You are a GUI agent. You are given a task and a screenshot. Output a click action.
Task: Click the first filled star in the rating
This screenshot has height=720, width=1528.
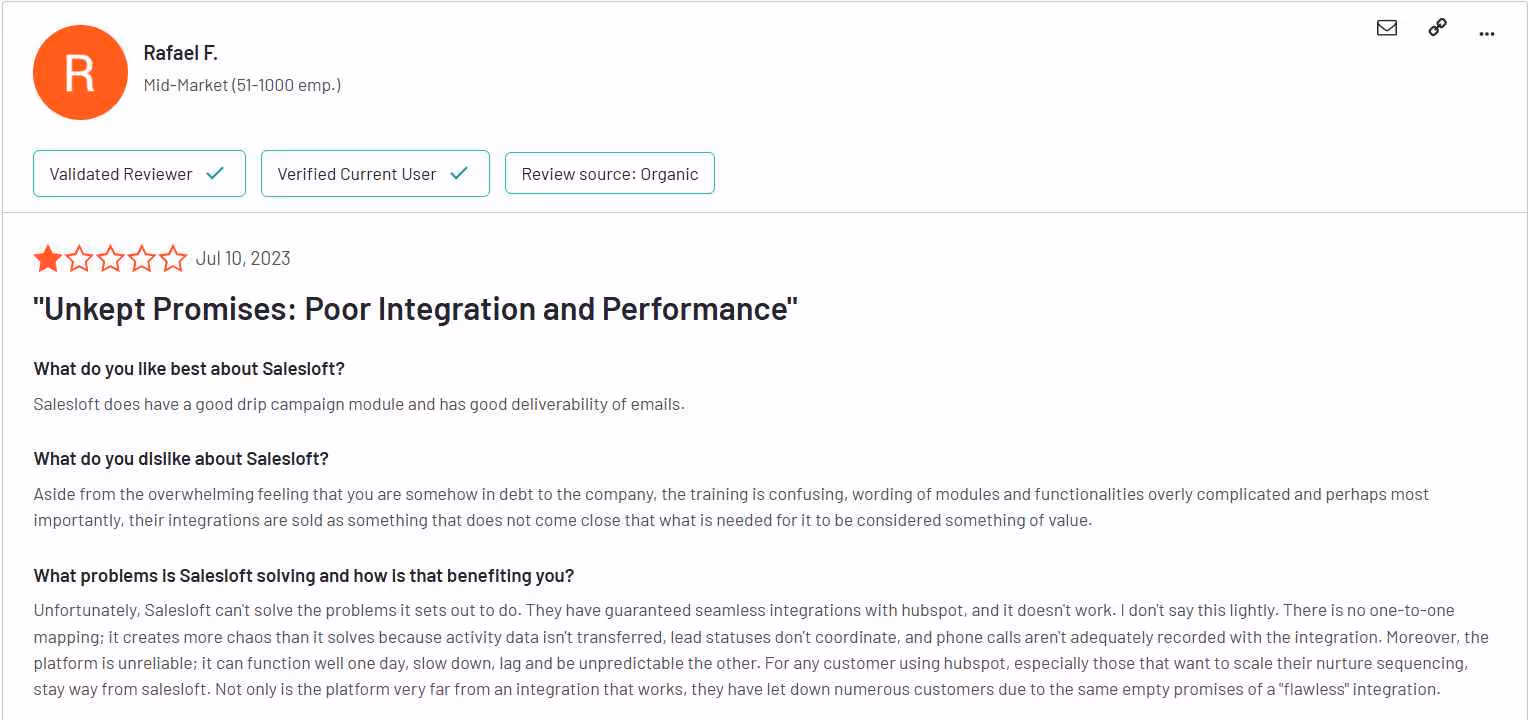tap(47, 258)
